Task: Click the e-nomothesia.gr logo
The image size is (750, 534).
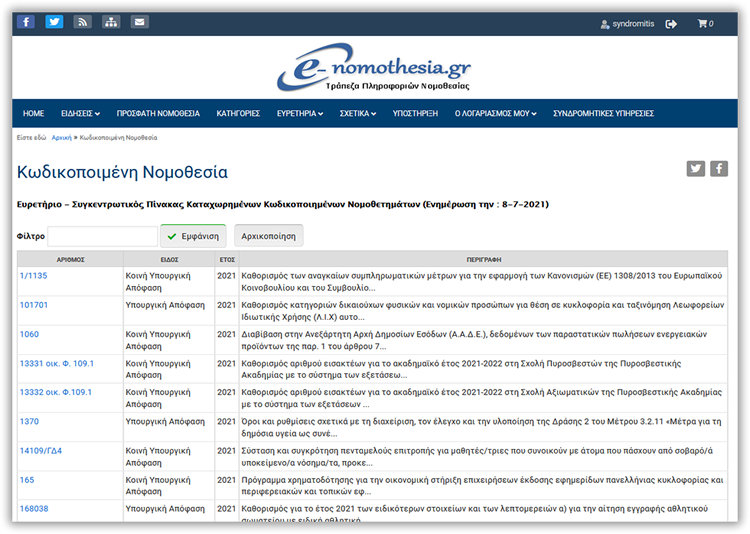Action: [375, 67]
